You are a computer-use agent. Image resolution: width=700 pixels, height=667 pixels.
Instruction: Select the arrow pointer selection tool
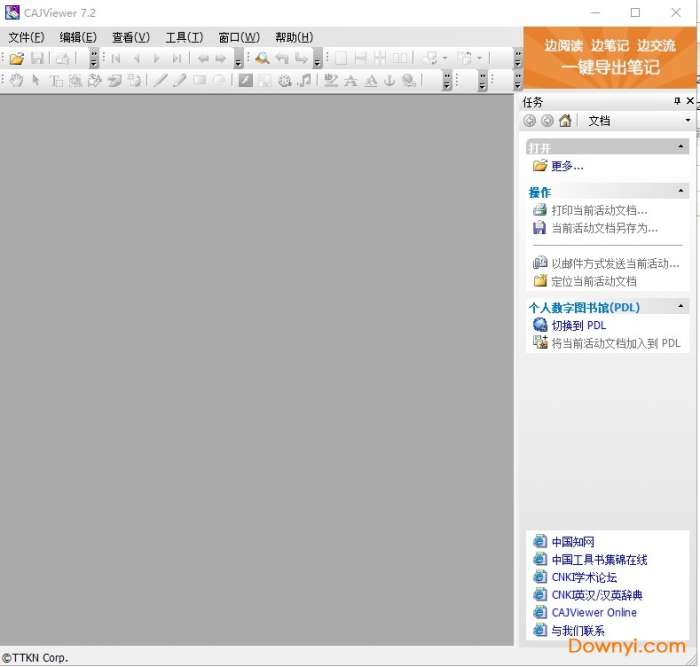[x=36, y=81]
